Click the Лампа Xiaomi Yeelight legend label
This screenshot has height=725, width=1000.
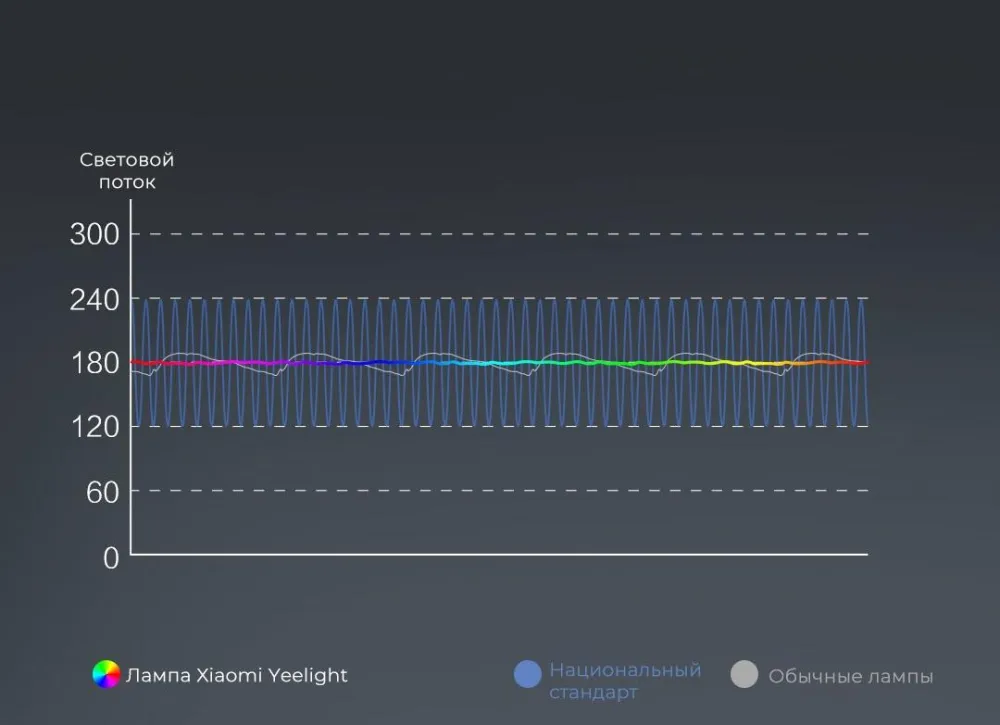(237, 675)
